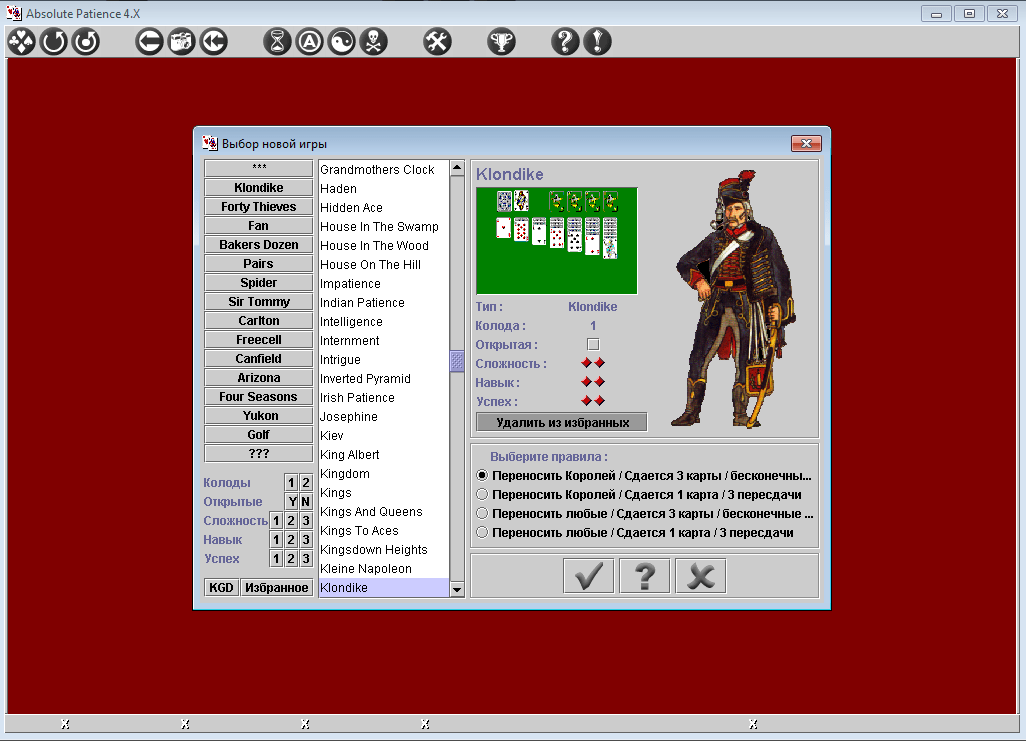Click the Удалить из избранных button
1026x741 pixels.
click(562, 422)
